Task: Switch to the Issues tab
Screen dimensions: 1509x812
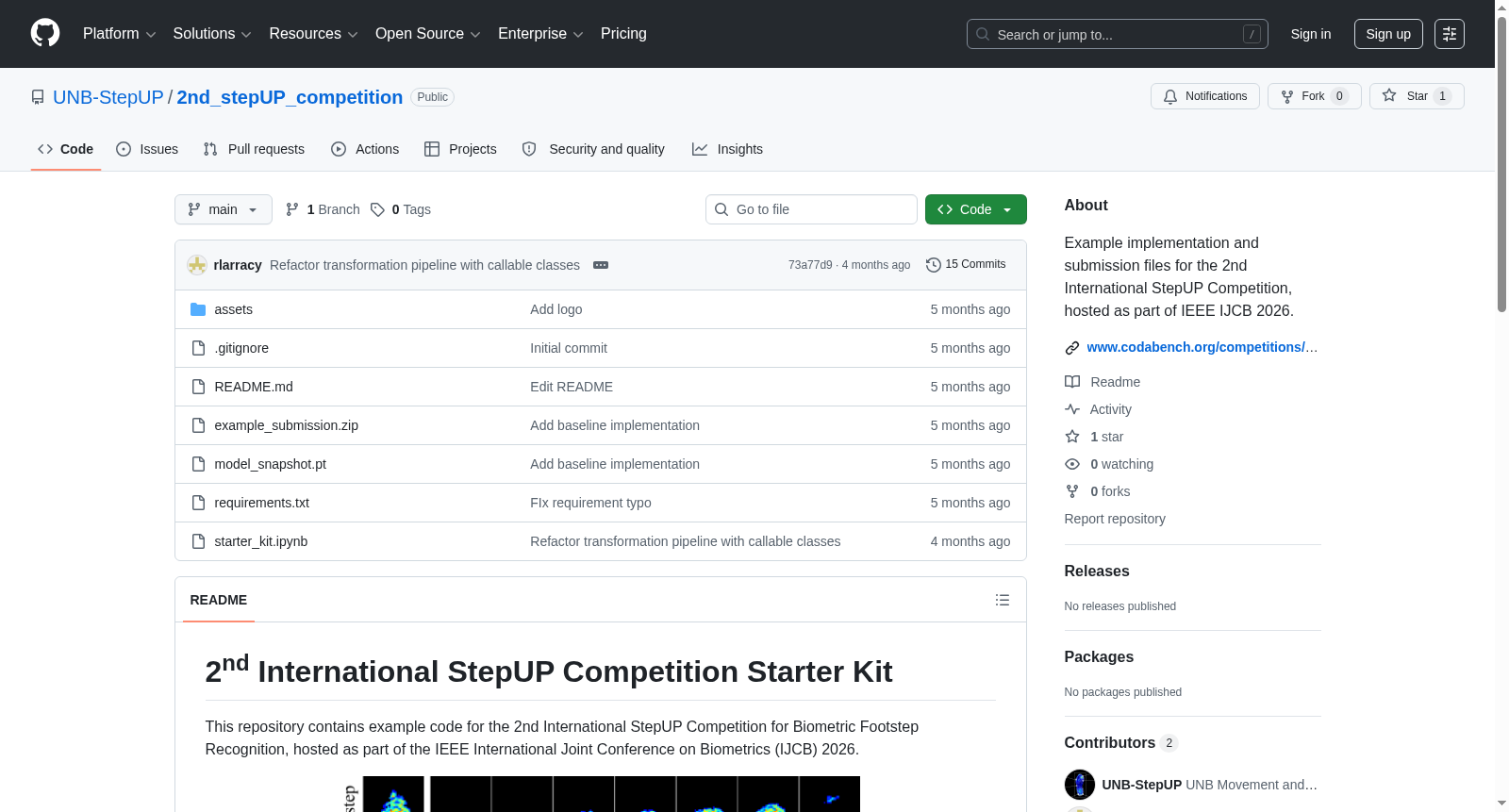Action: (x=147, y=149)
